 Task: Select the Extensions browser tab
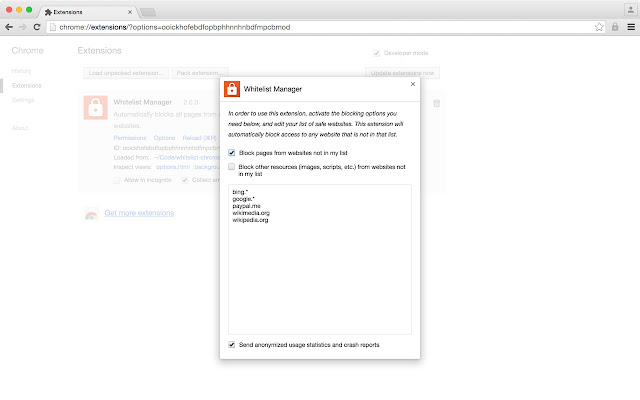coord(88,12)
